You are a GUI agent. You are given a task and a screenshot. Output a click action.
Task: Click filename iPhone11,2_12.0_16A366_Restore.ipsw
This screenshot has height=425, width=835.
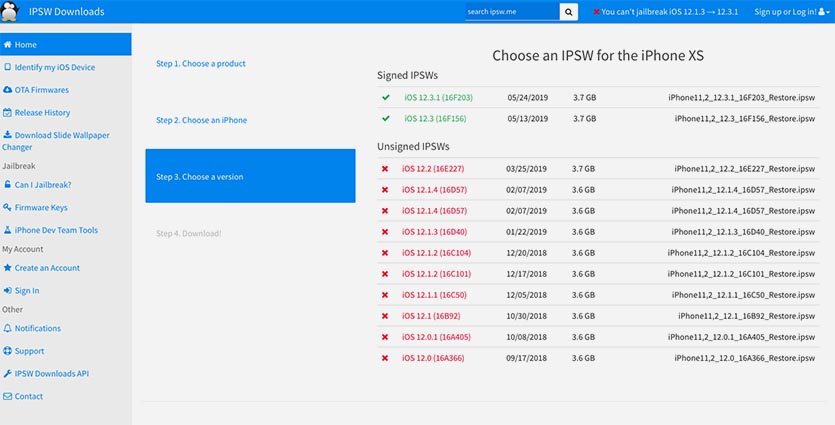744,358
